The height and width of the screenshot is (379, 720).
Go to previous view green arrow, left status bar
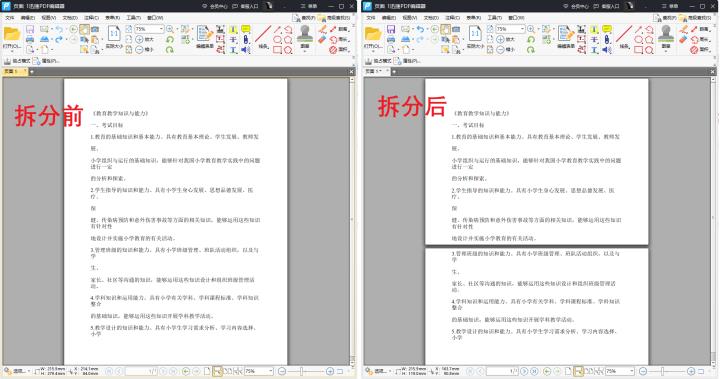[x=186, y=371]
